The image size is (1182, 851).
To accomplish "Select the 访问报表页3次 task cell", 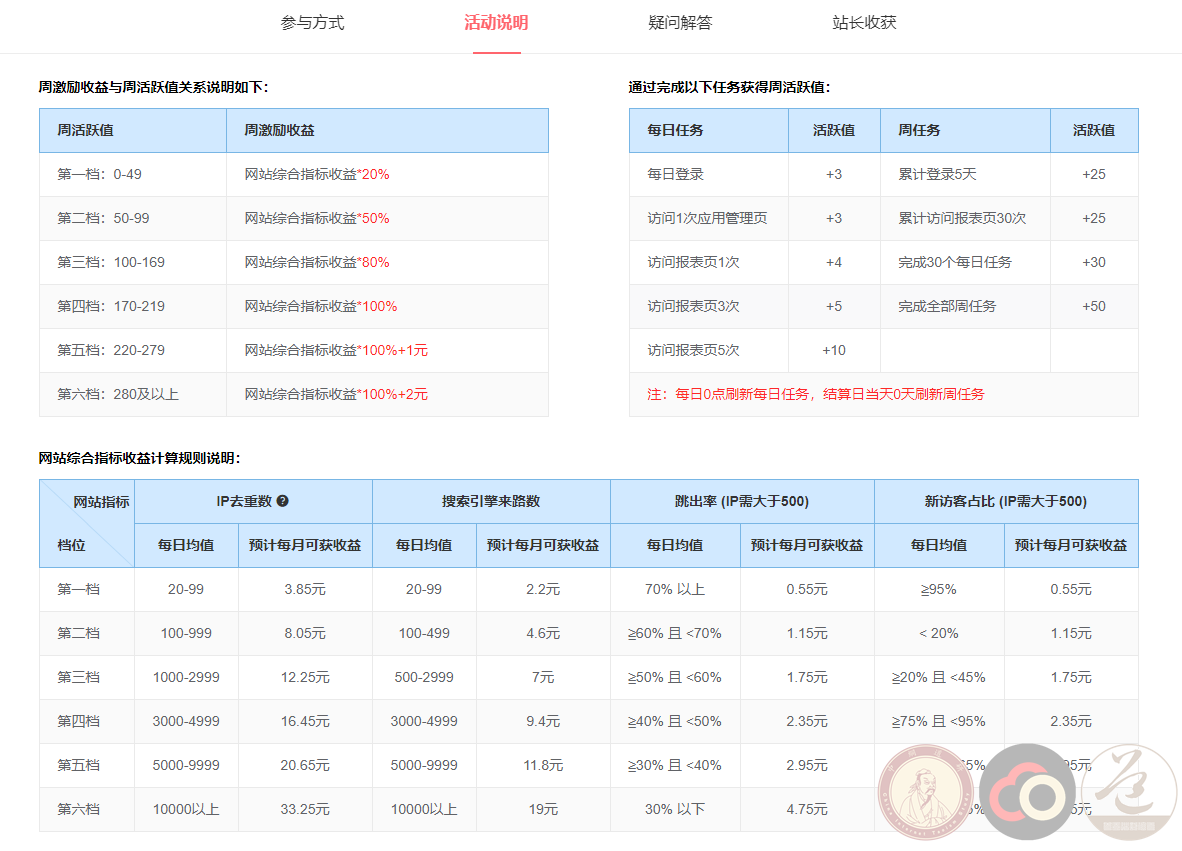I will coord(709,306).
